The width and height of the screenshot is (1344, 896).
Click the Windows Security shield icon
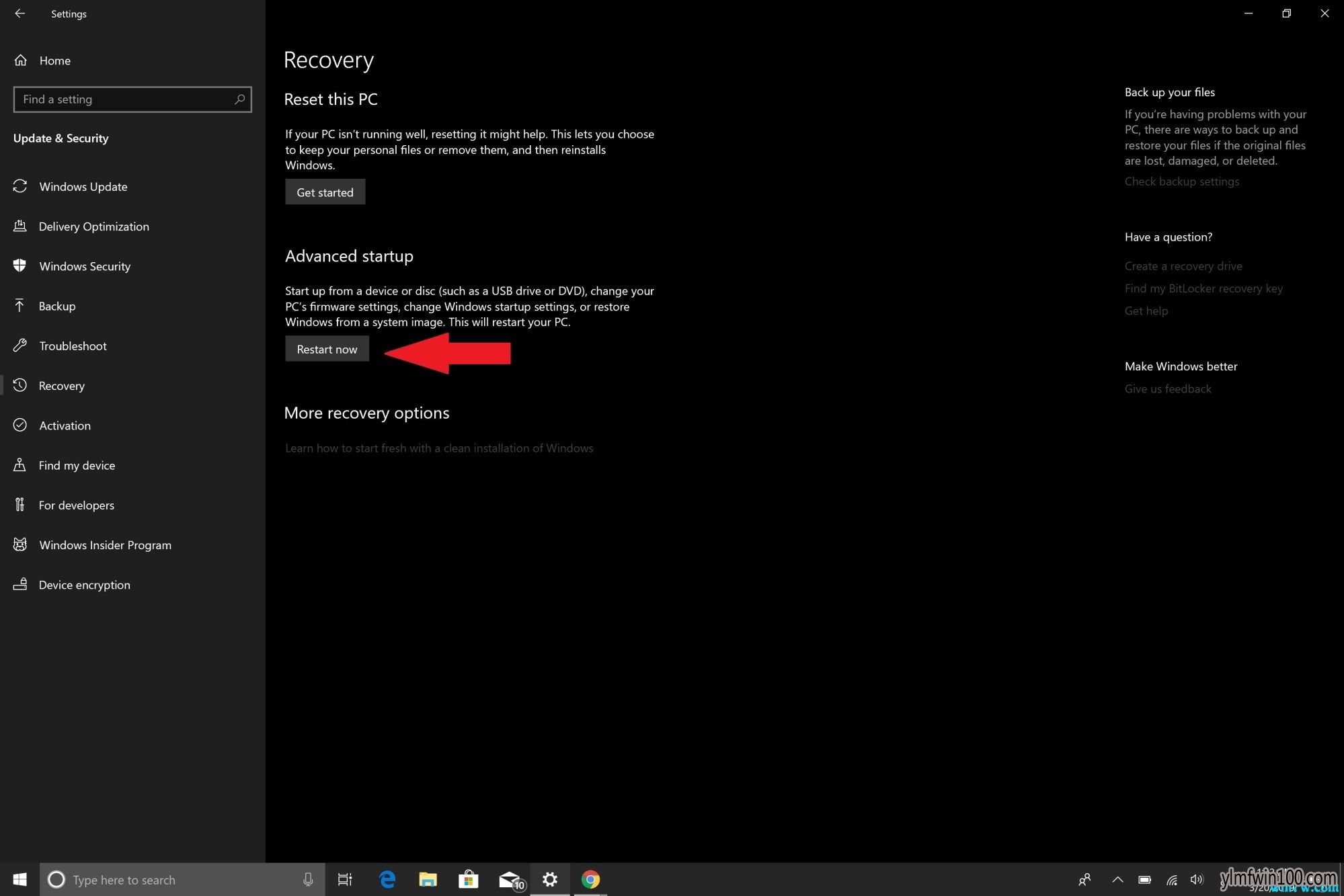click(x=20, y=266)
